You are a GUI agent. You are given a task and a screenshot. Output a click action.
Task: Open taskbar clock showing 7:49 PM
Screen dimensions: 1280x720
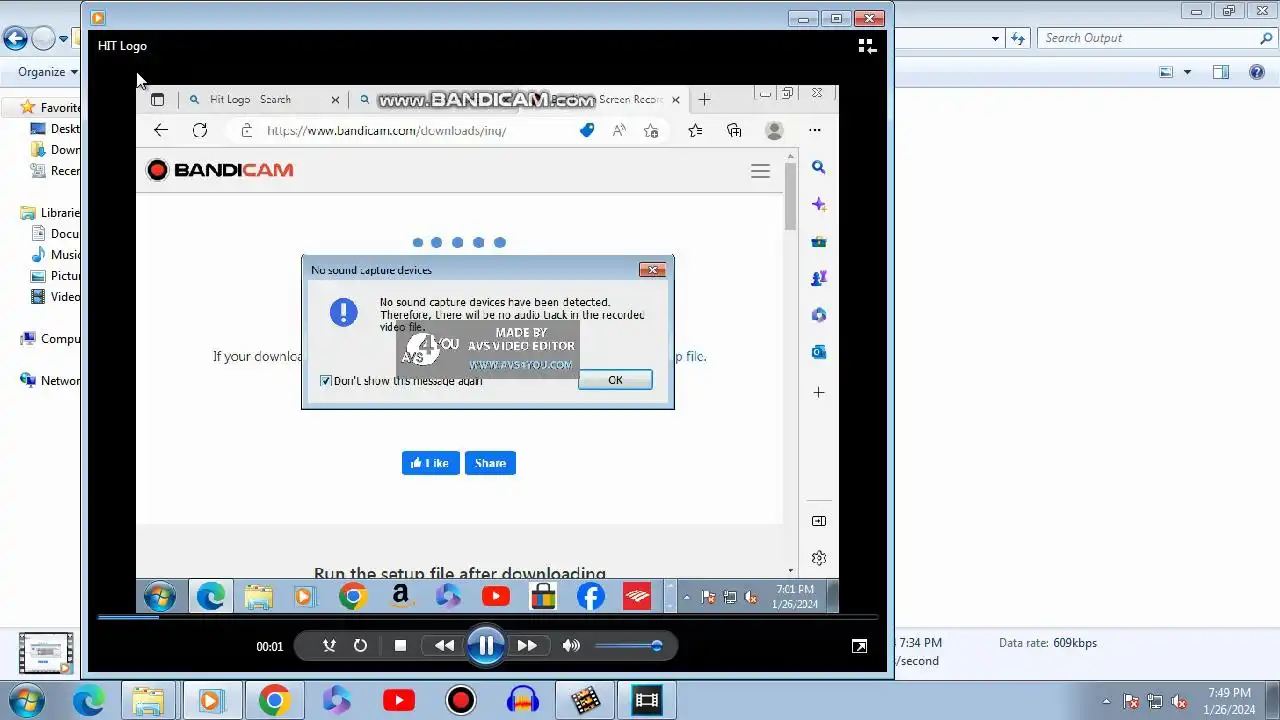[1229, 701]
